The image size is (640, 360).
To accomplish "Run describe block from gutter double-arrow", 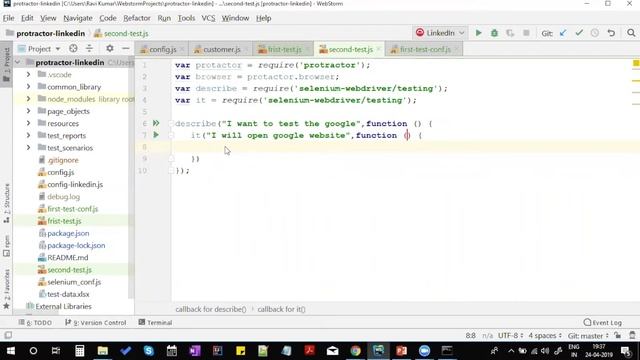I will click(156, 123).
